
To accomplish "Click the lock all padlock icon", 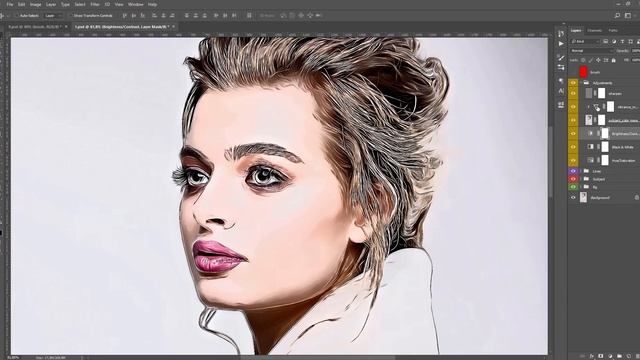I will (x=613, y=60).
